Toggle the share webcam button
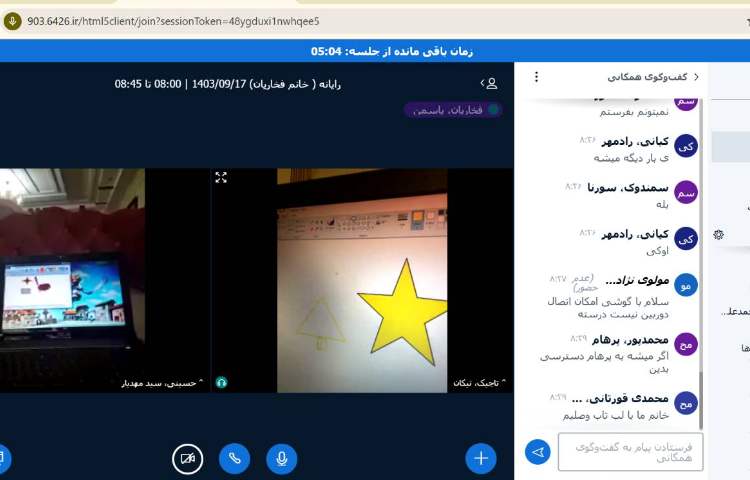This screenshot has width=750, height=480. click(188, 458)
